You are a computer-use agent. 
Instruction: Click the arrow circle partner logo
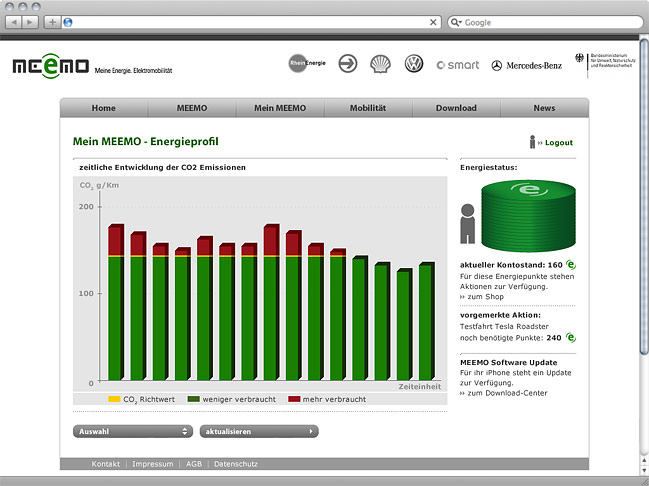(347, 64)
